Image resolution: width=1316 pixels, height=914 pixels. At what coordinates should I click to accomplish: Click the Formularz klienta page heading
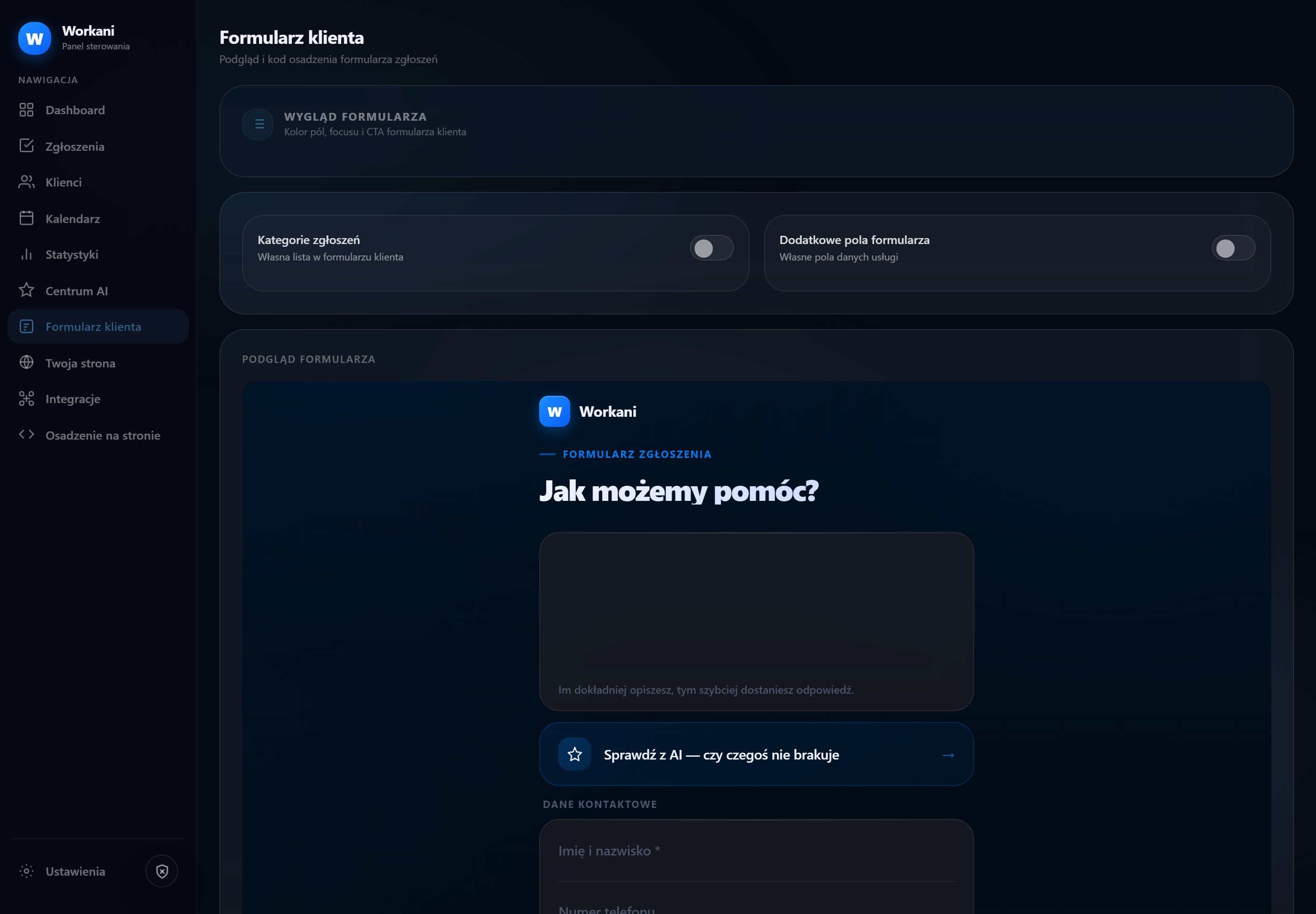click(x=292, y=38)
